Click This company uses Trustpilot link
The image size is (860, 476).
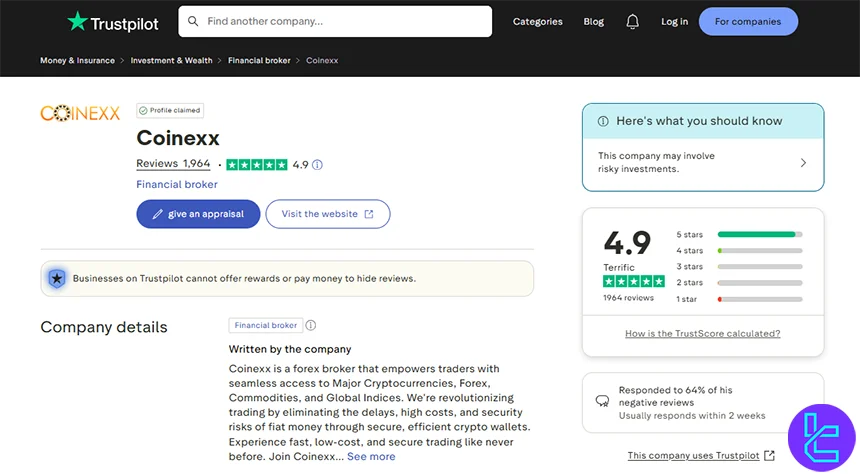click(693, 456)
